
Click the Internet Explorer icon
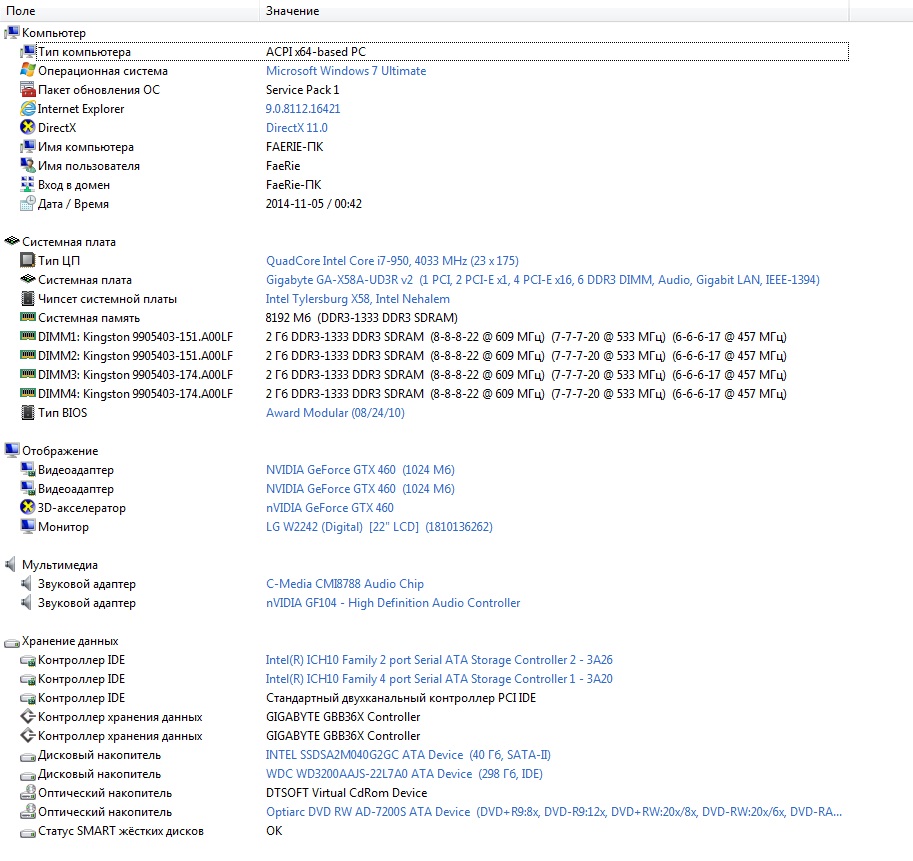27,108
